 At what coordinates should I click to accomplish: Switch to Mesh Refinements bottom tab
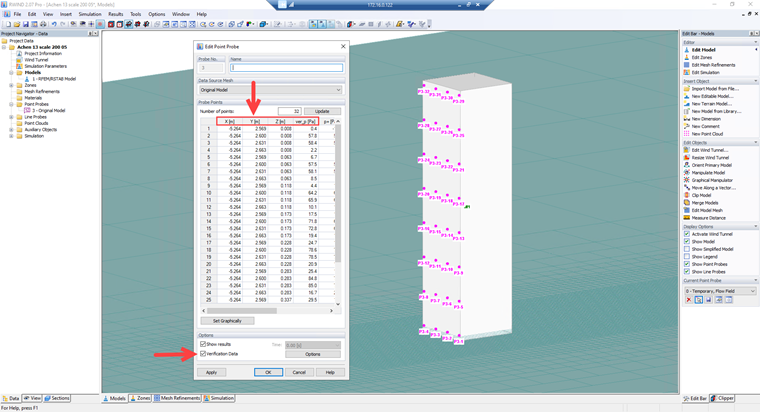click(x=177, y=398)
